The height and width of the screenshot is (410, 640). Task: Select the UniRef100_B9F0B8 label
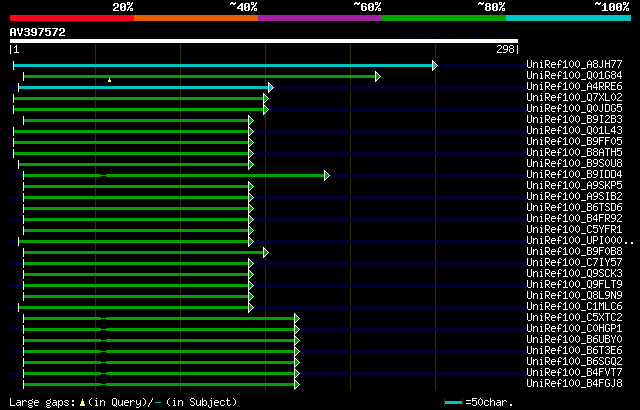point(574,252)
